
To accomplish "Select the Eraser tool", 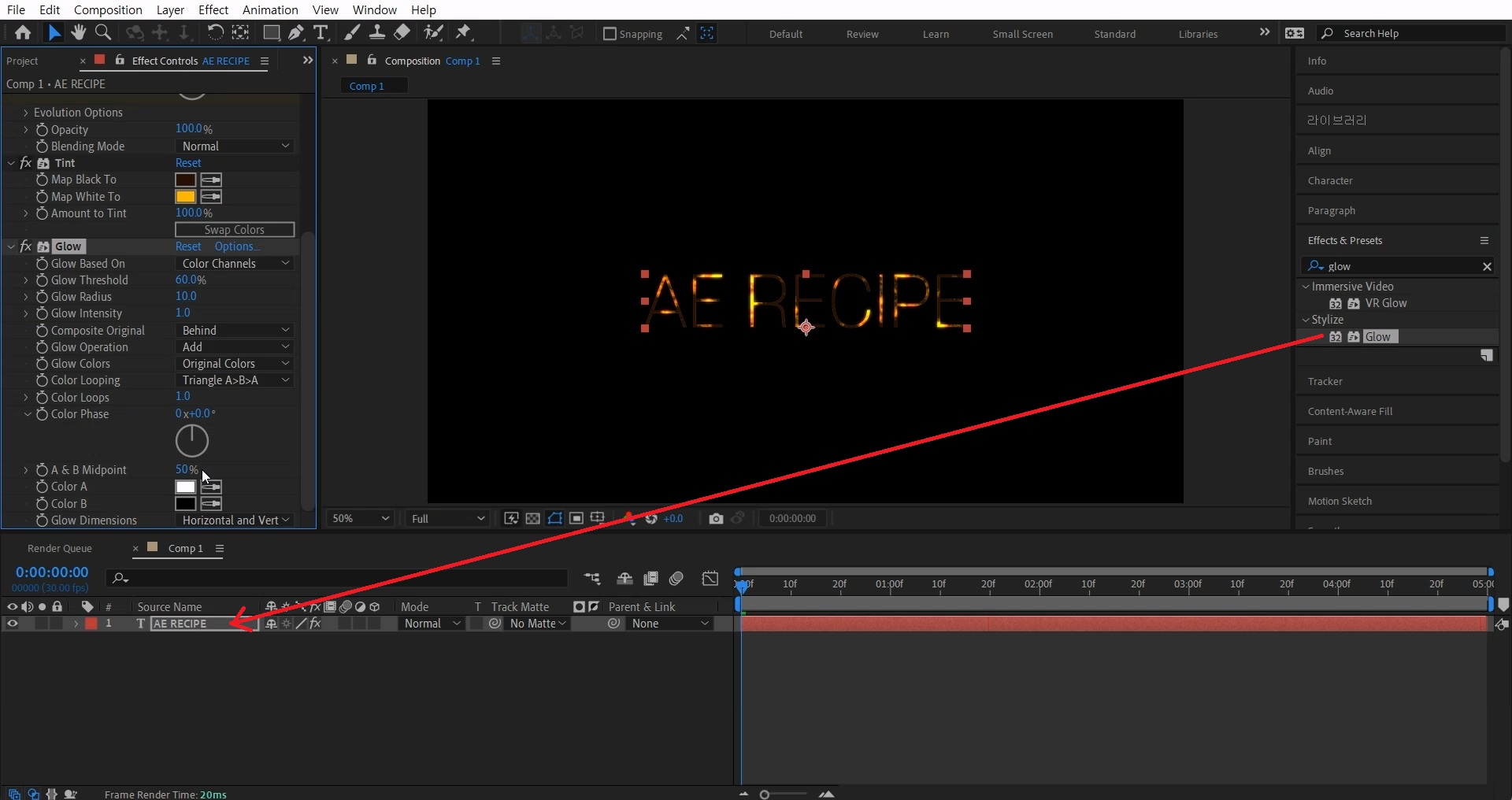I will point(402,32).
